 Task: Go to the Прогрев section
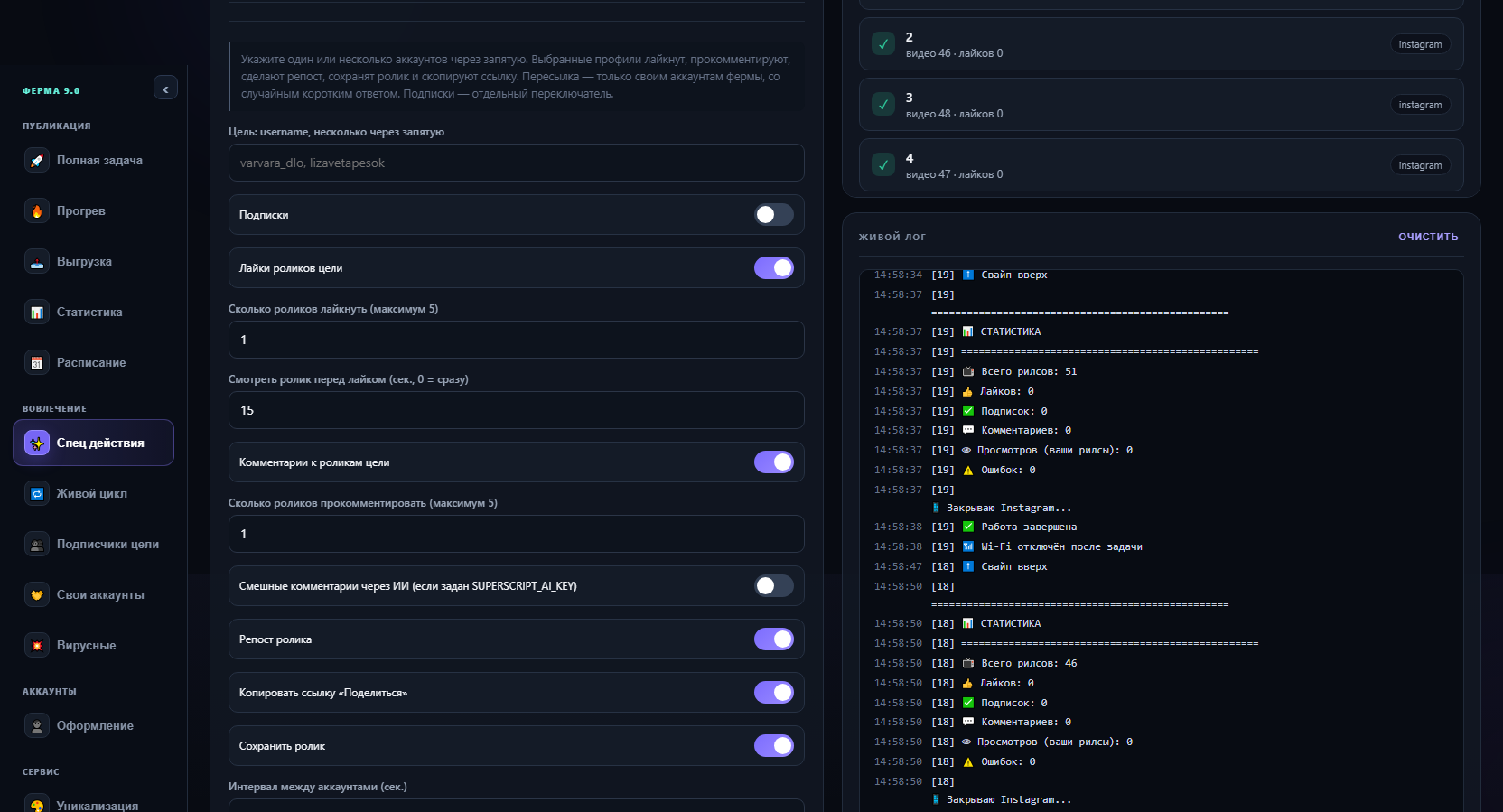point(94,211)
